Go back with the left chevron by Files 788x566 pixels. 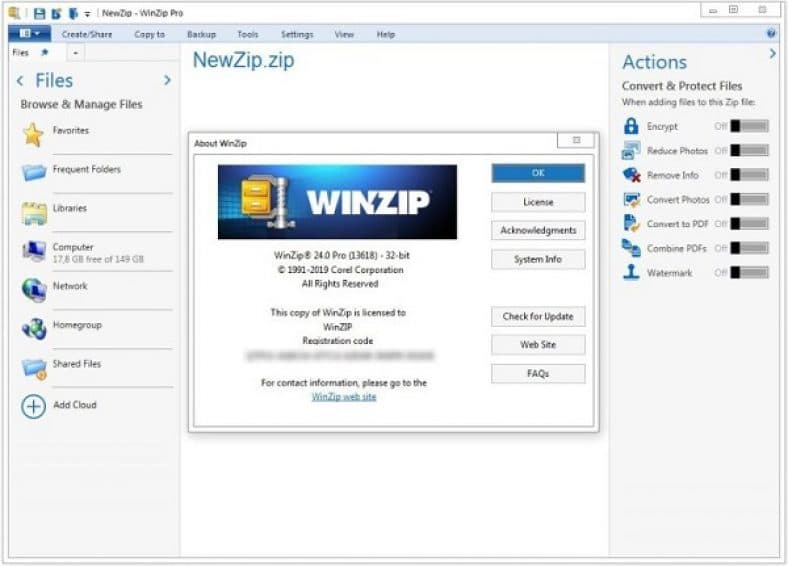[x=20, y=80]
